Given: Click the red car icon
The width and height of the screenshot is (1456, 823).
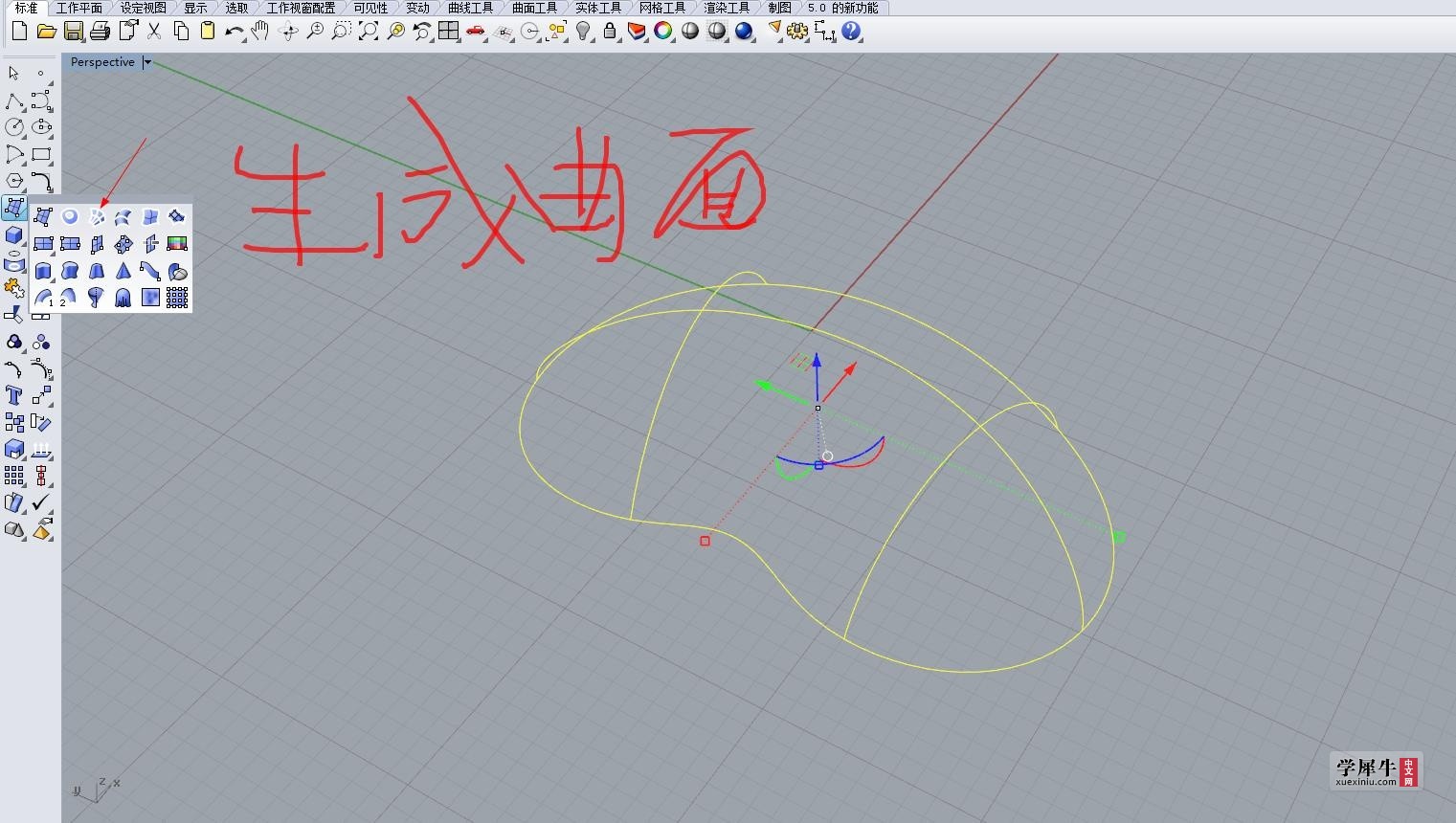Looking at the screenshot, I should 475,32.
